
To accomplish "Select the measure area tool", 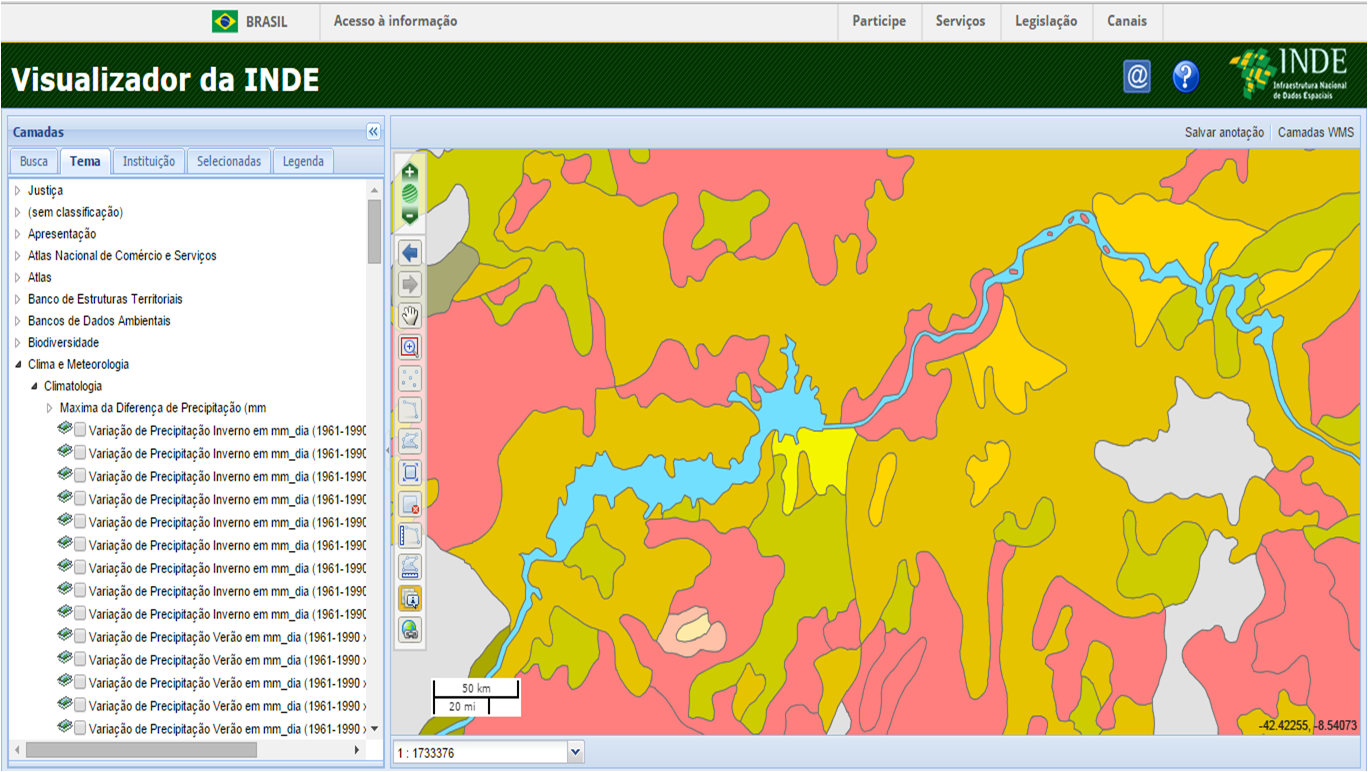I will [x=410, y=567].
